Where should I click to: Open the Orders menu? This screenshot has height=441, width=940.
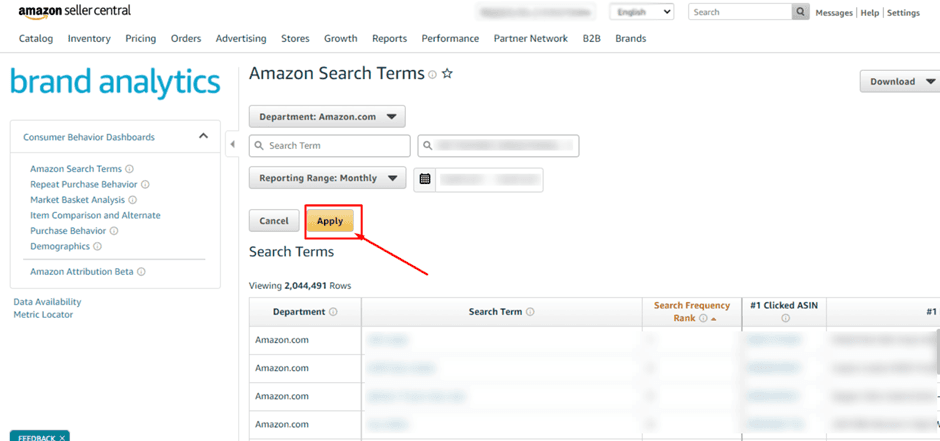pos(186,38)
